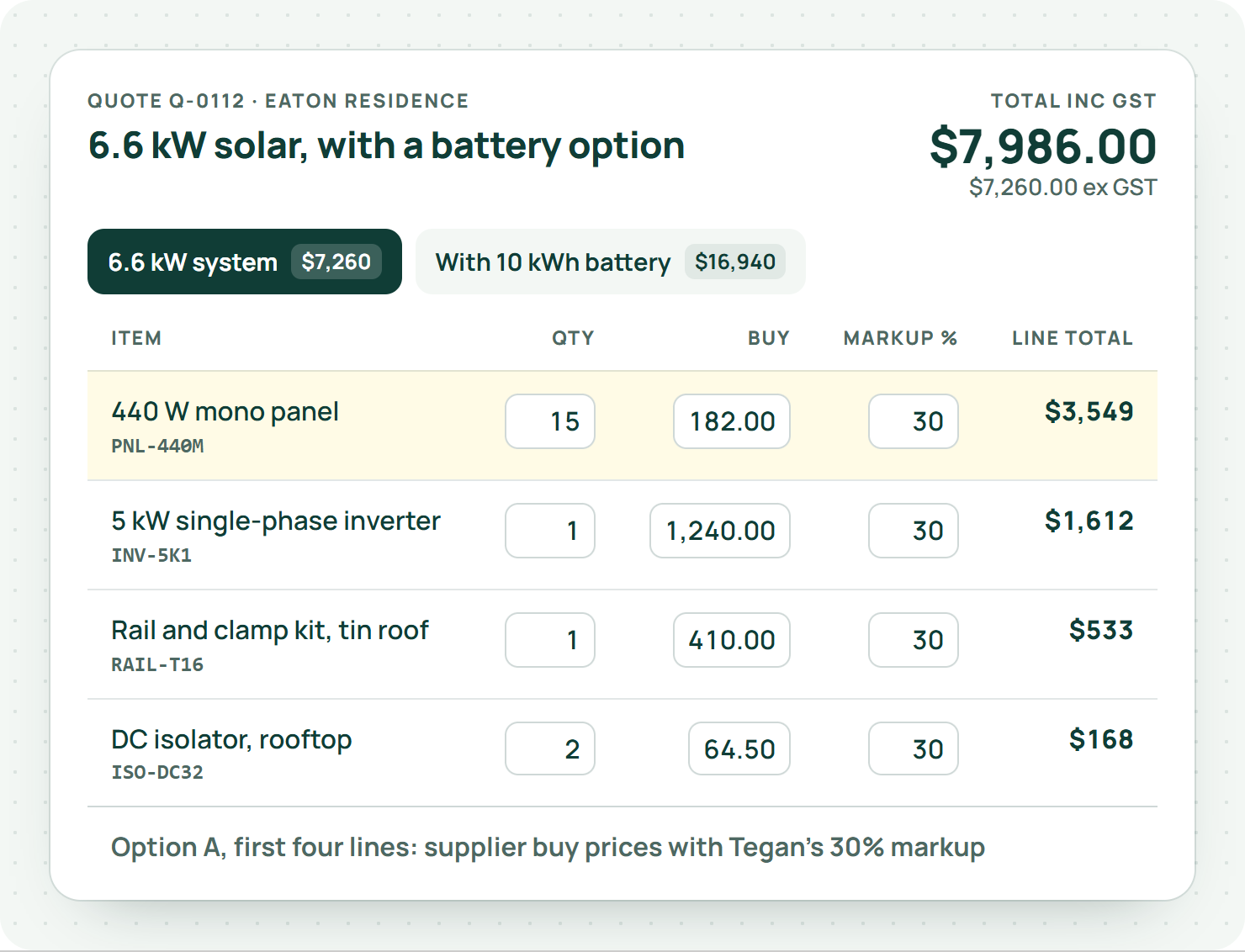Change markup for DC isolator row

click(x=914, y=748)
